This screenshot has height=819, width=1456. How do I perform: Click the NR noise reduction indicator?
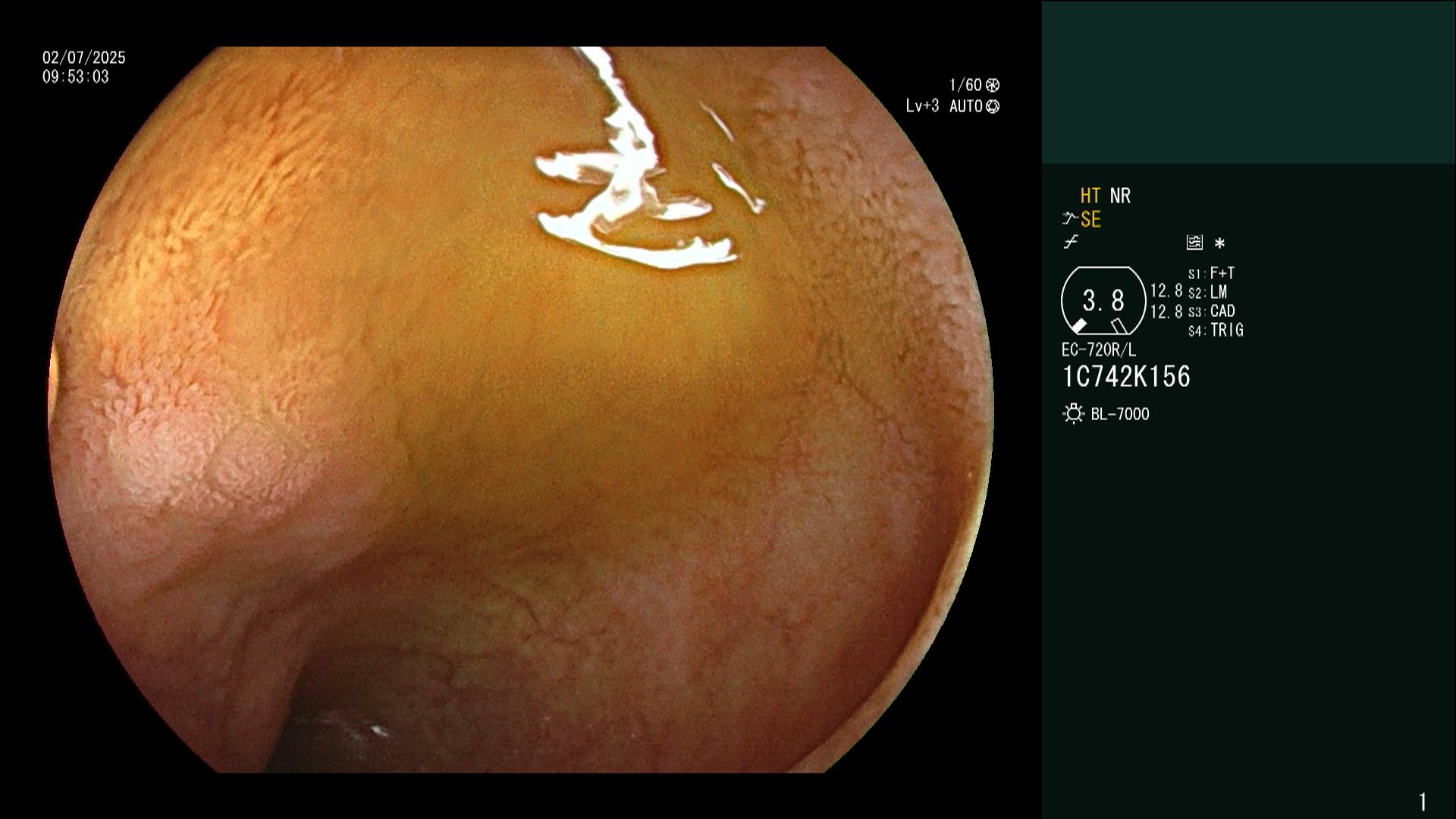[x=1120, y=196]
